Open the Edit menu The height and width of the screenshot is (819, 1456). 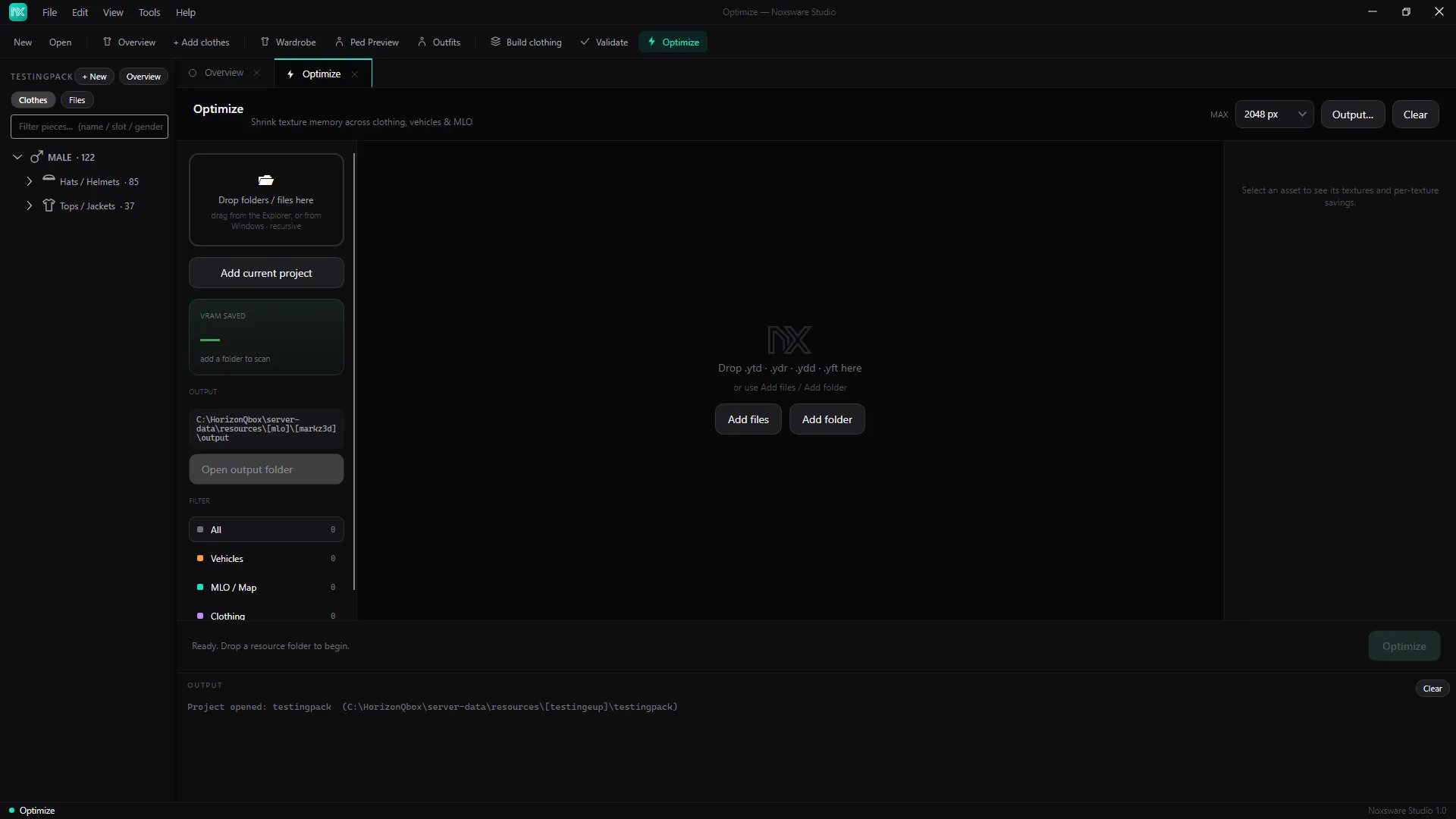click(x=80, y=12)
